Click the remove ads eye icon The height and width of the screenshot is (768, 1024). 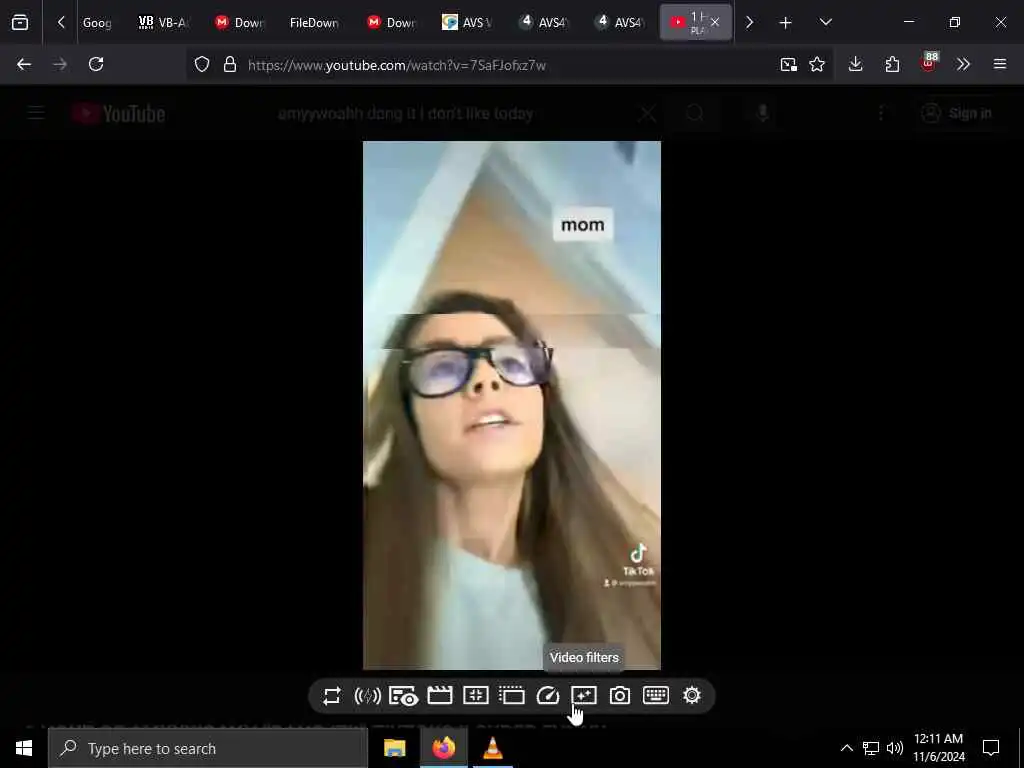[403, 696]
